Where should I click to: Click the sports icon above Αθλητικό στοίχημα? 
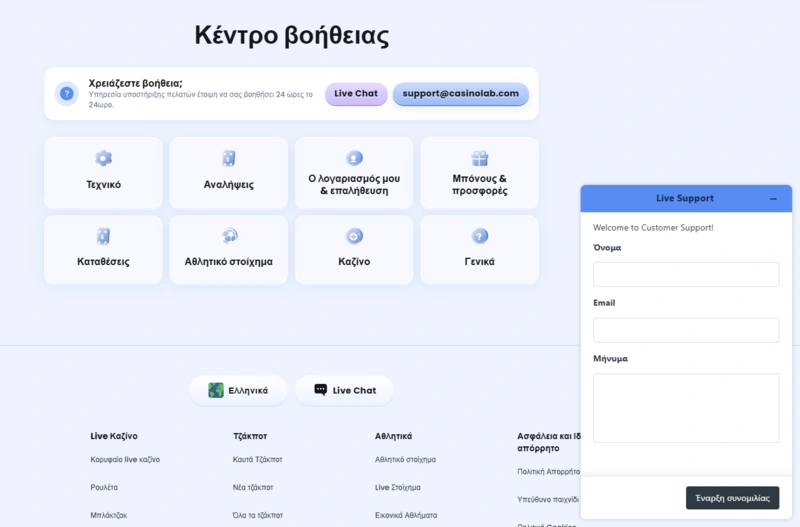tap(228, 236)
